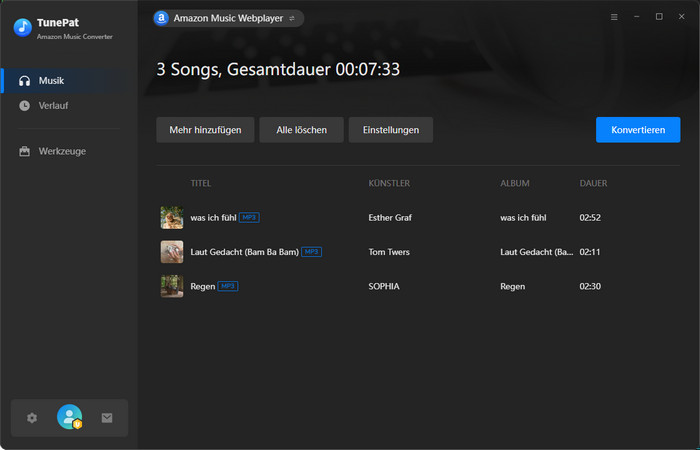700x450 pixels.
Task: Click the "Amazon Music Converter" subtitle
Action: tap(75, 37)
